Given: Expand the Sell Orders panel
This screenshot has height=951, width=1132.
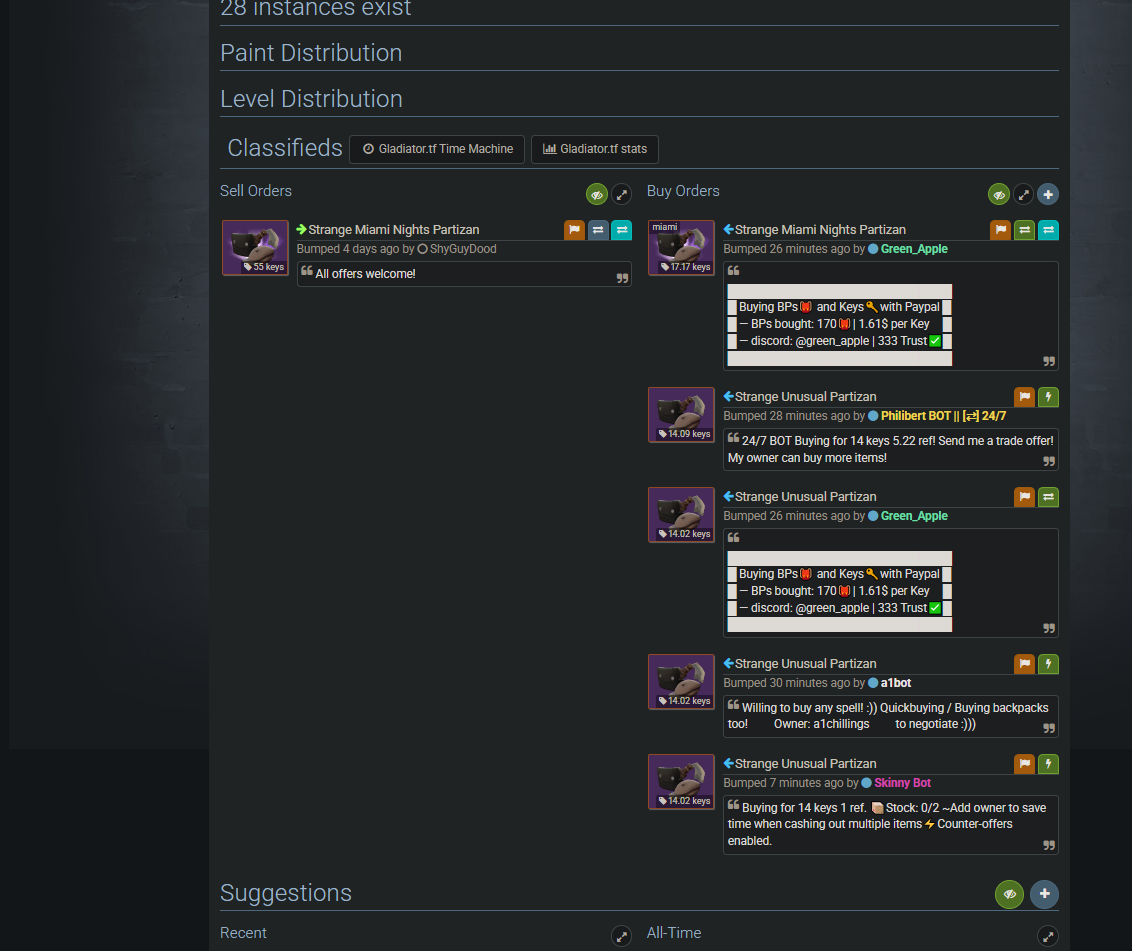Looking at the screenshot, I should pos(621,194).
